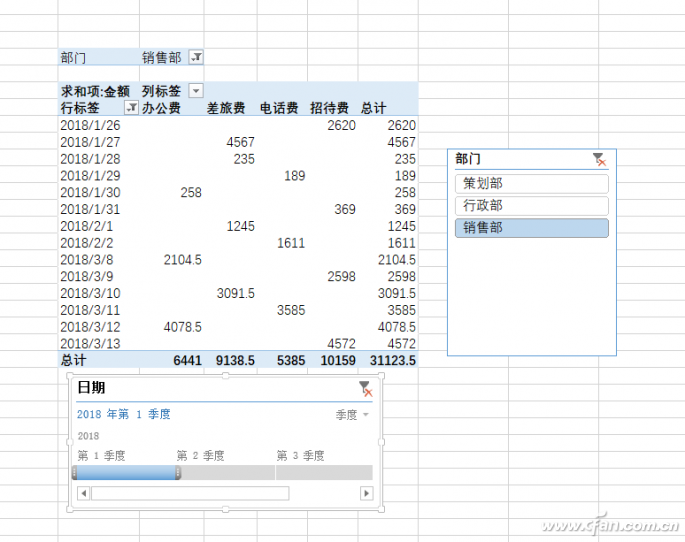Select the 差旅费 column header
This screenshot has height=542, width=685.
click(225, 108)
